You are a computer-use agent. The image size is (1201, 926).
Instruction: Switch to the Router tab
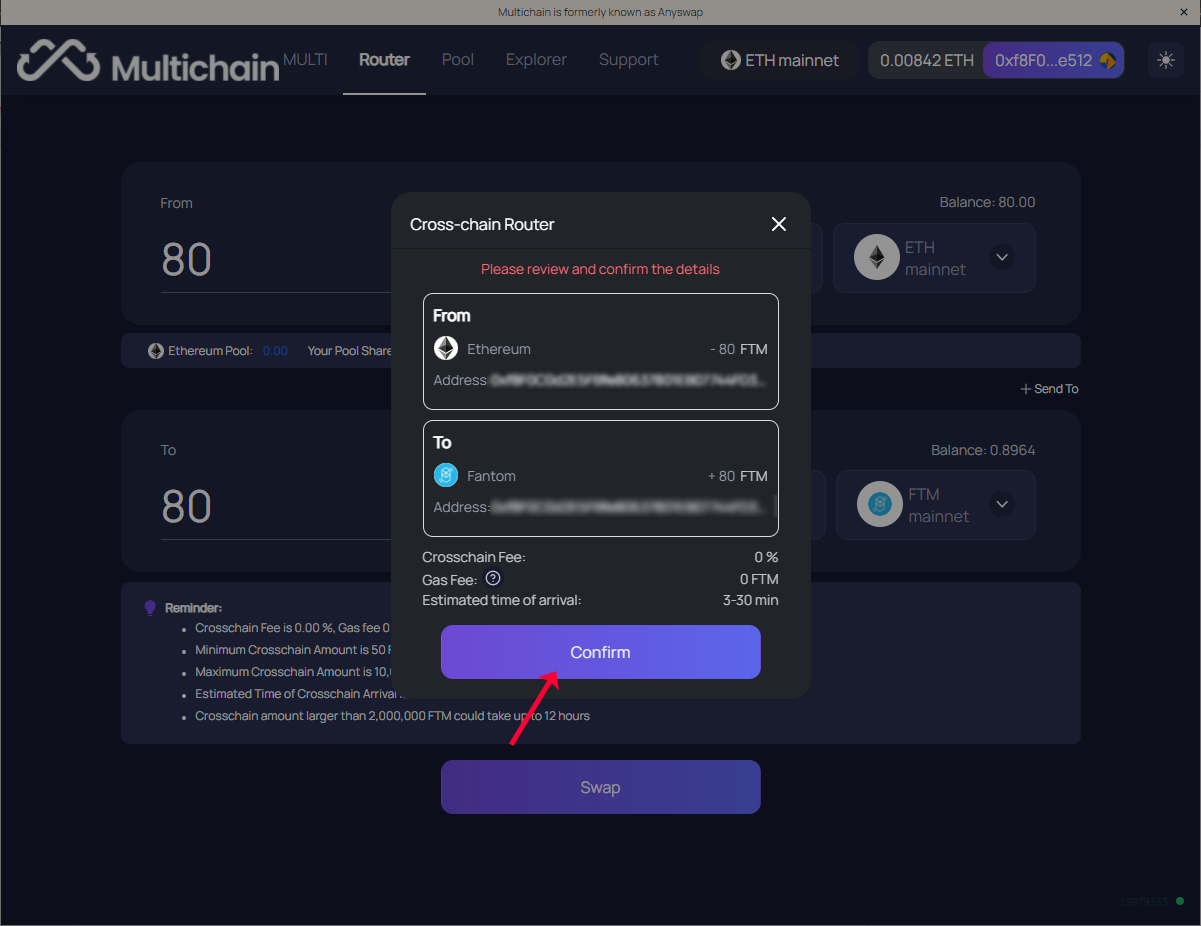pyautogui.click(x=384, y=60)
